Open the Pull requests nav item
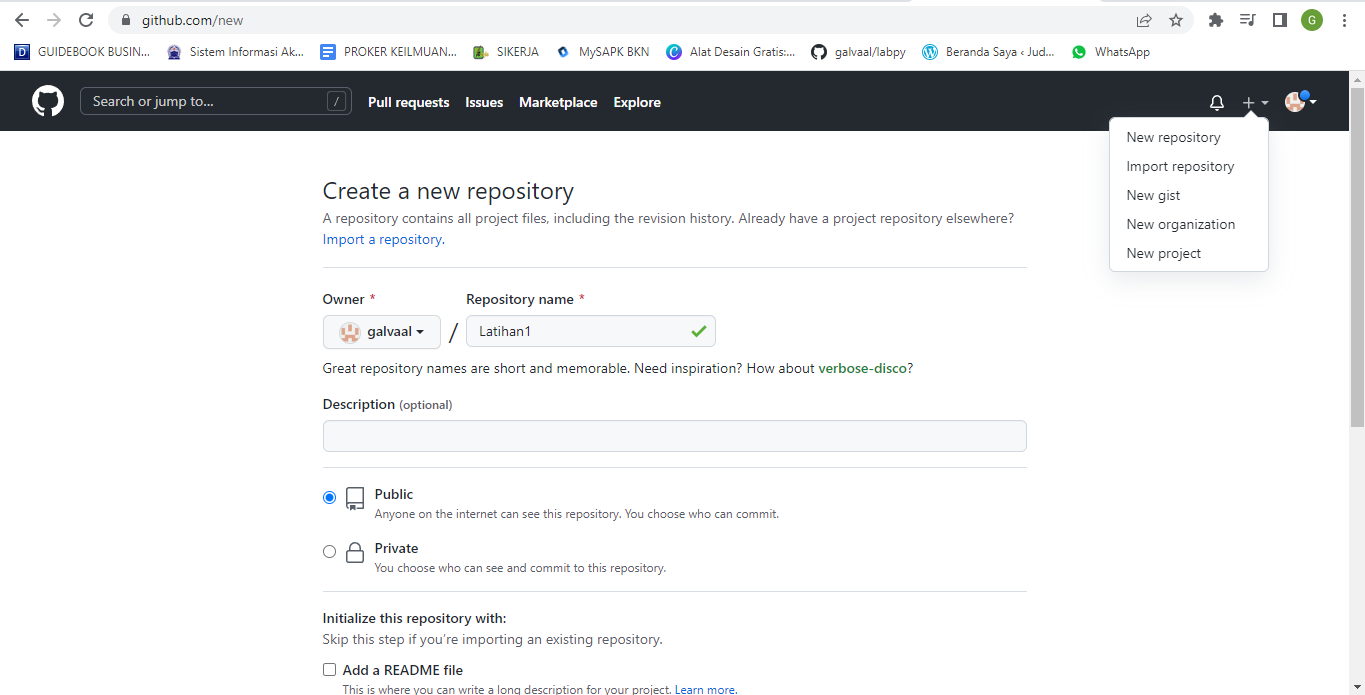Viewport: 1365px width, 695px height. point(408,101)
